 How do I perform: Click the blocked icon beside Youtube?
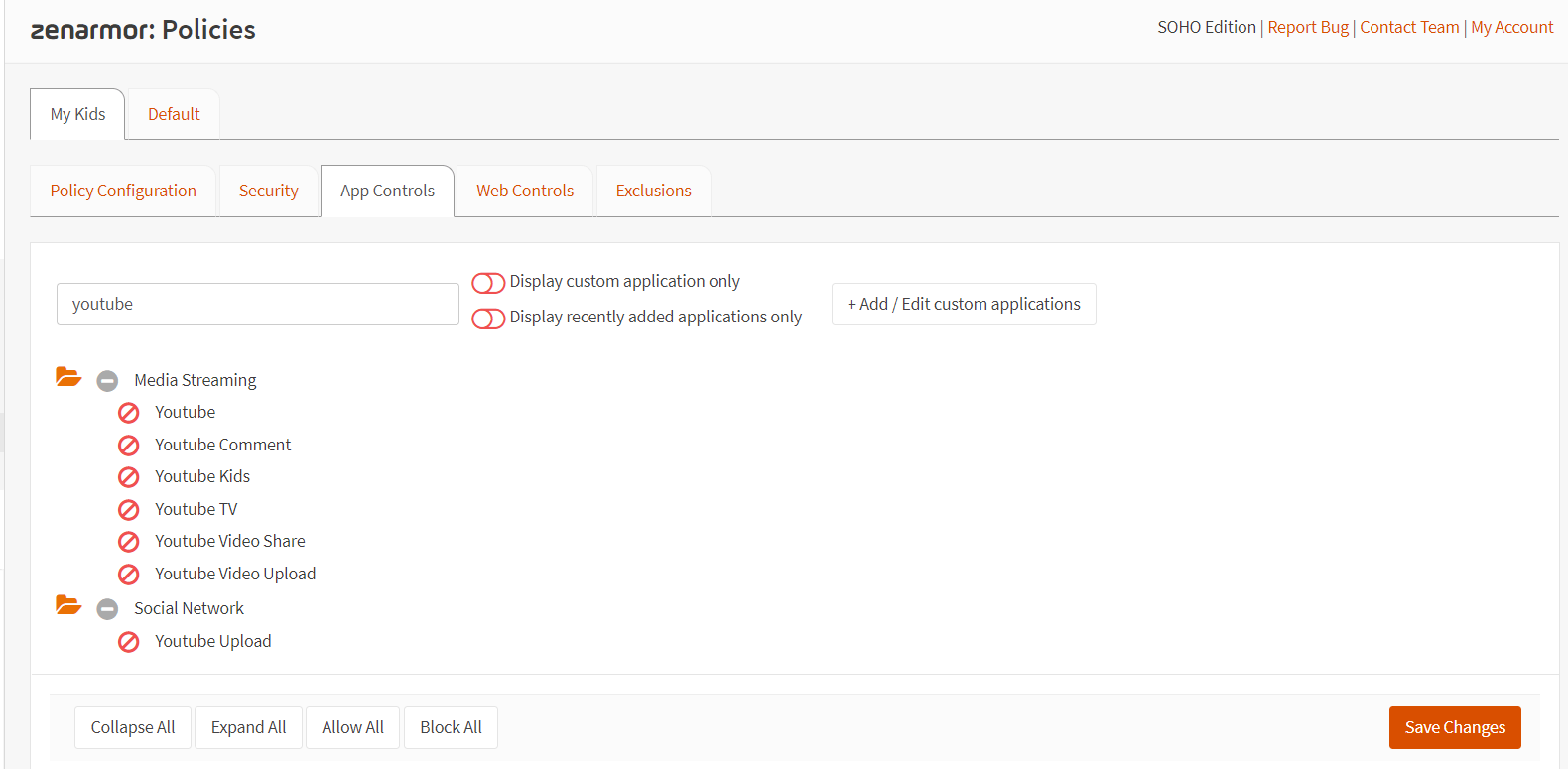(129, 413)
